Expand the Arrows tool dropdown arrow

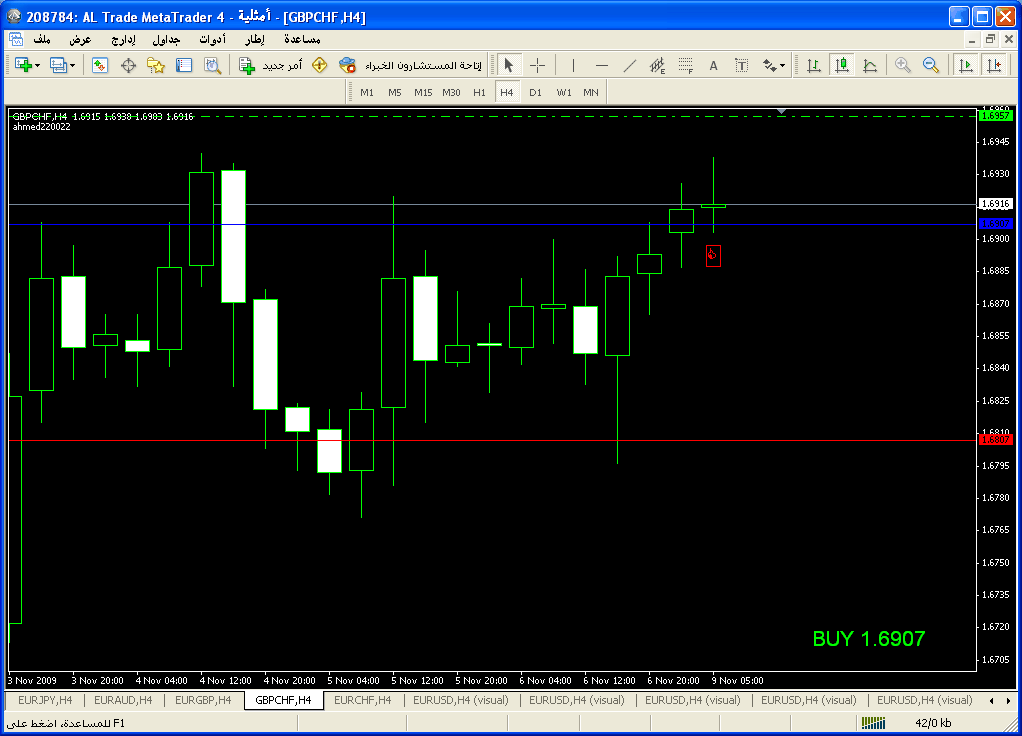pos(782,66)
